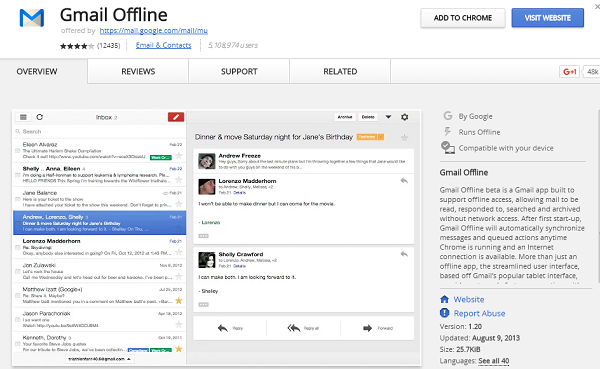Click the orange label tag on the subject

pyautogui.click(x=370, y=137)
